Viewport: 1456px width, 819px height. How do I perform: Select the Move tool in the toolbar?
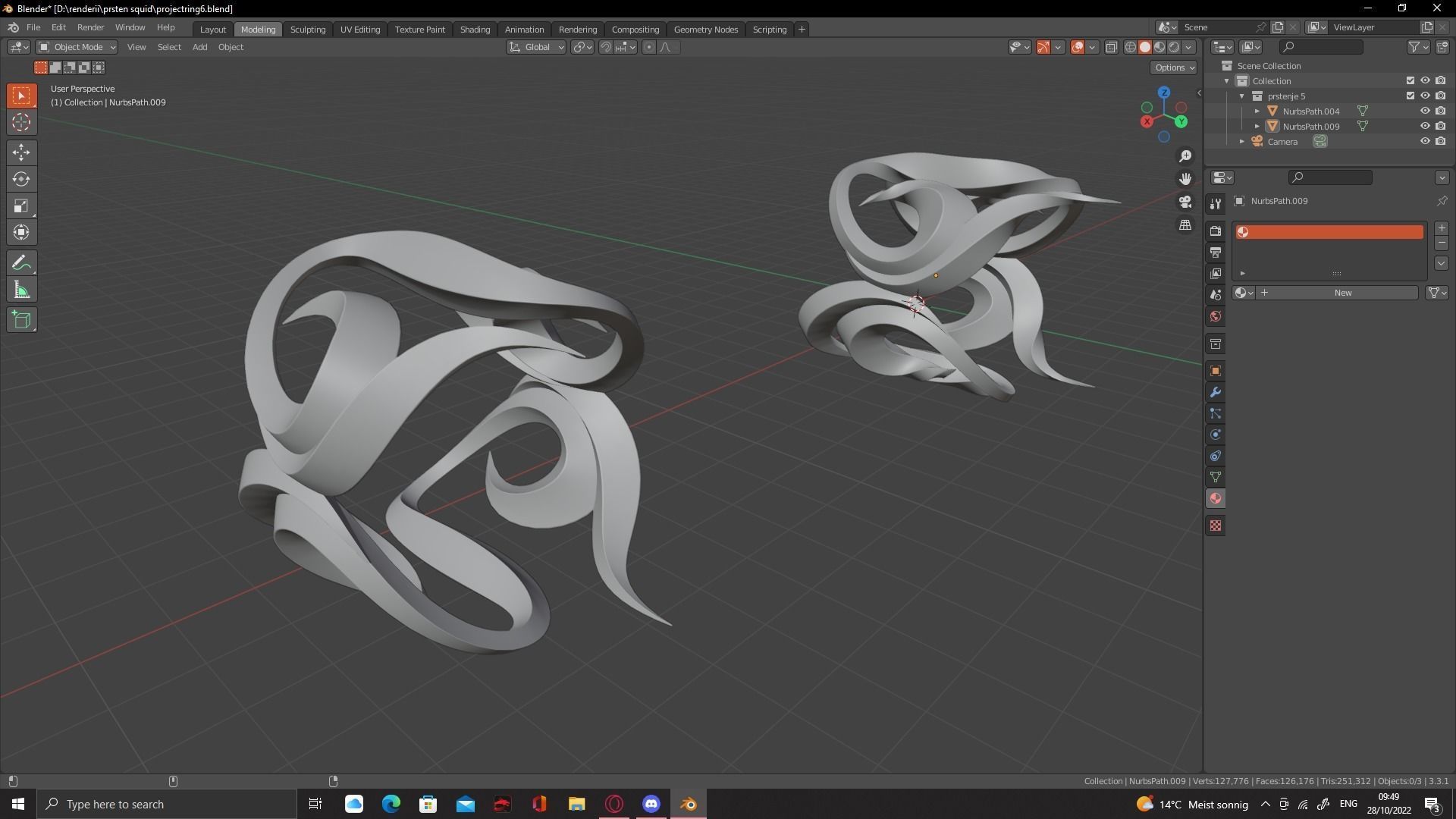(21, 152)
